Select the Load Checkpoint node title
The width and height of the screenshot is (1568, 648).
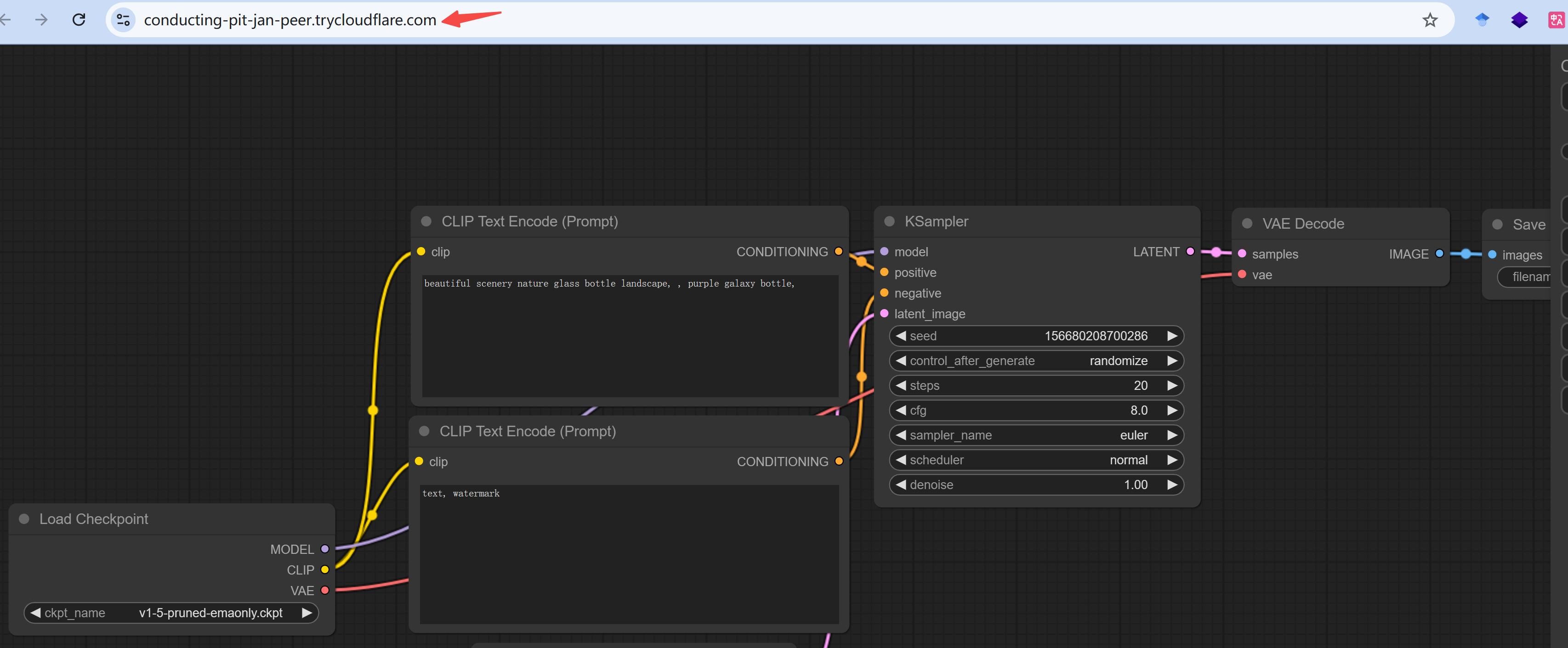pos(94,519)
